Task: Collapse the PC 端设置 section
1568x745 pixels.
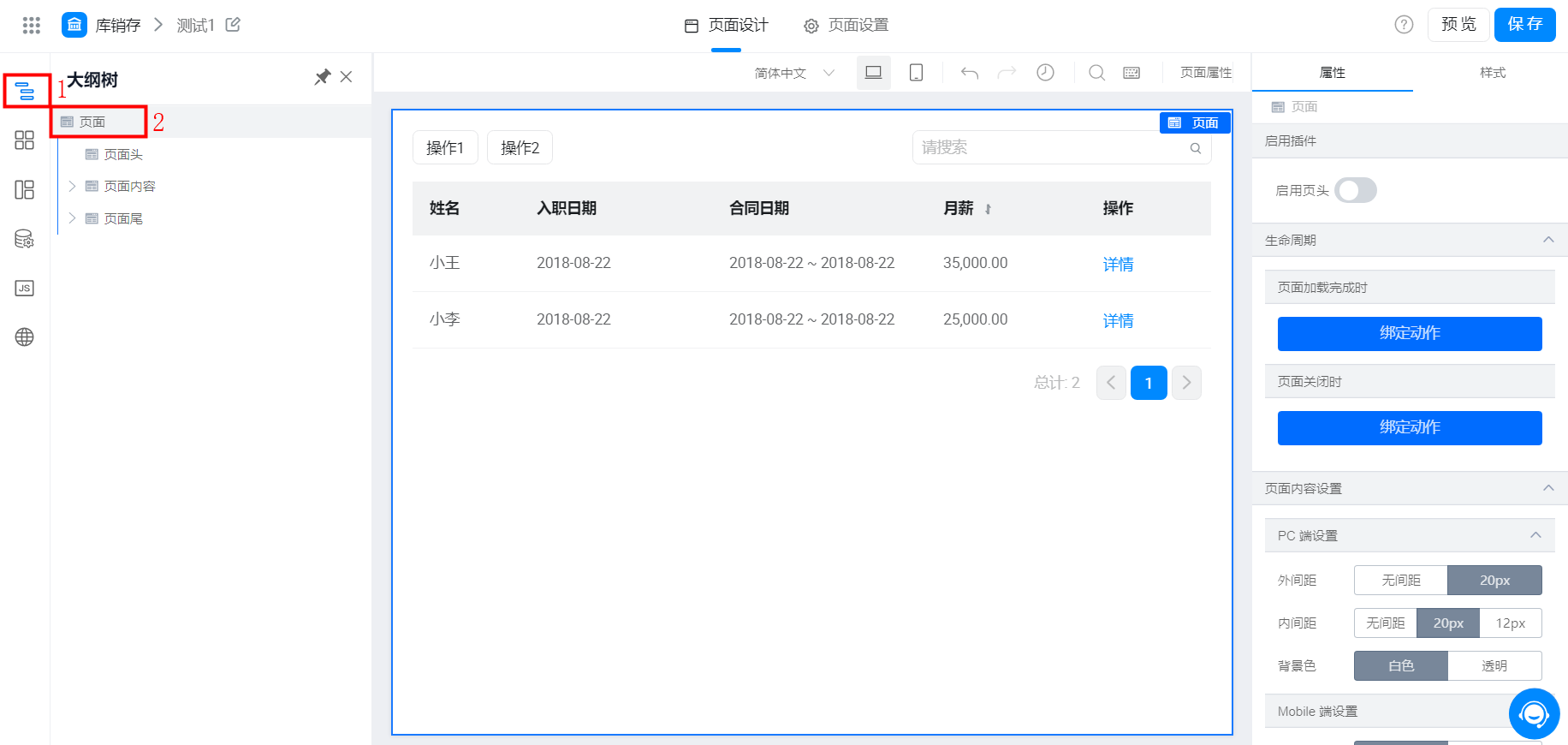Action: pyautogui.click(x=1535, y=535)
